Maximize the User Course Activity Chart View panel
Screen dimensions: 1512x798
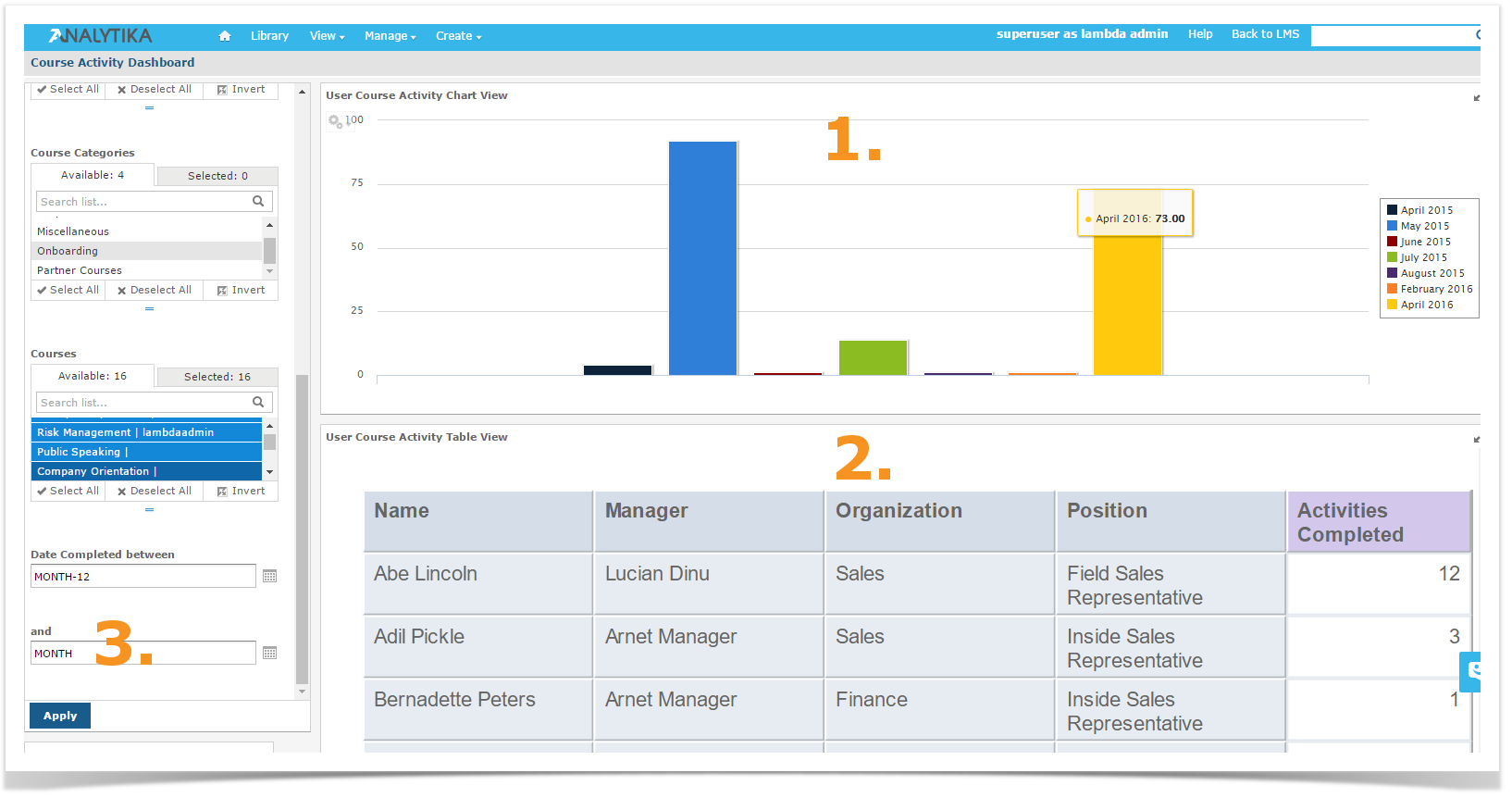click(1476, 98)
